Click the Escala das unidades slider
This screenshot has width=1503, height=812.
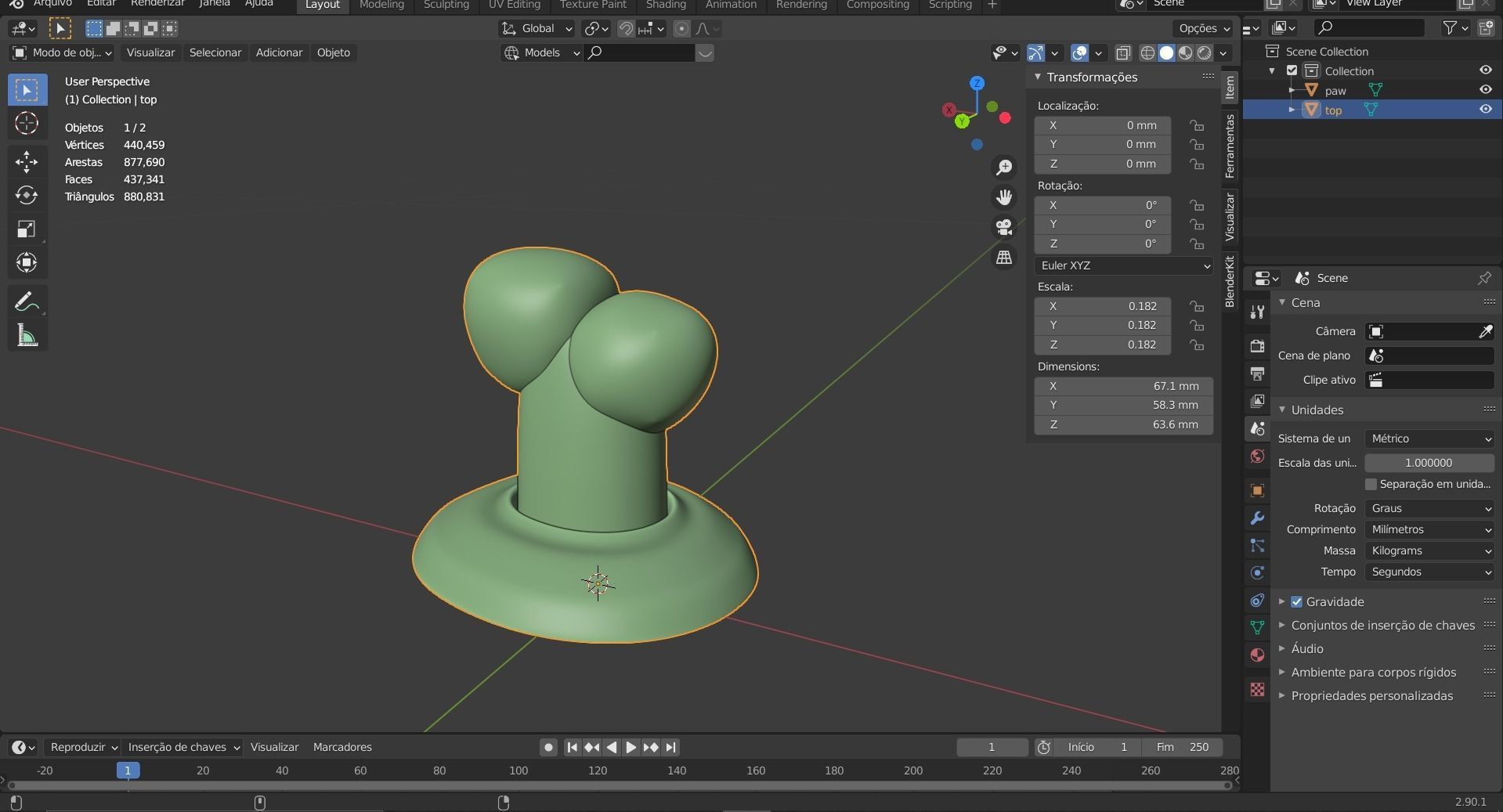click(x=1429, y=463)
